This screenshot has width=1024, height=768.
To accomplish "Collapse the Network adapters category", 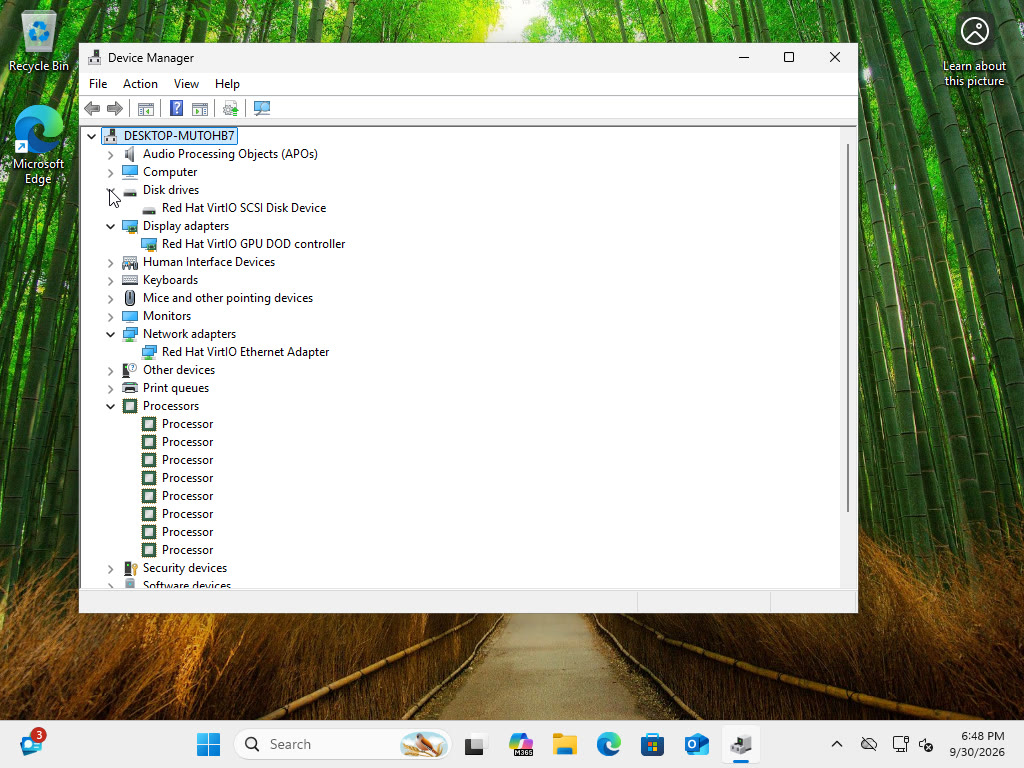I will coord(110,334).
